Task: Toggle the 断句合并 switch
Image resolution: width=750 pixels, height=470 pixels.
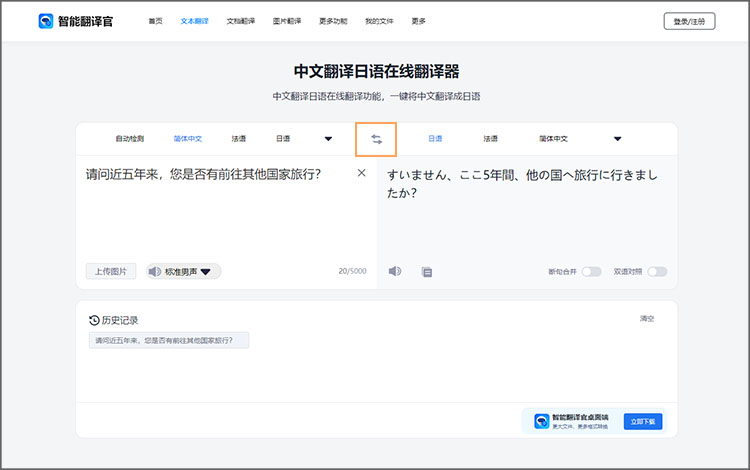Action: click(x=591, y=271)
